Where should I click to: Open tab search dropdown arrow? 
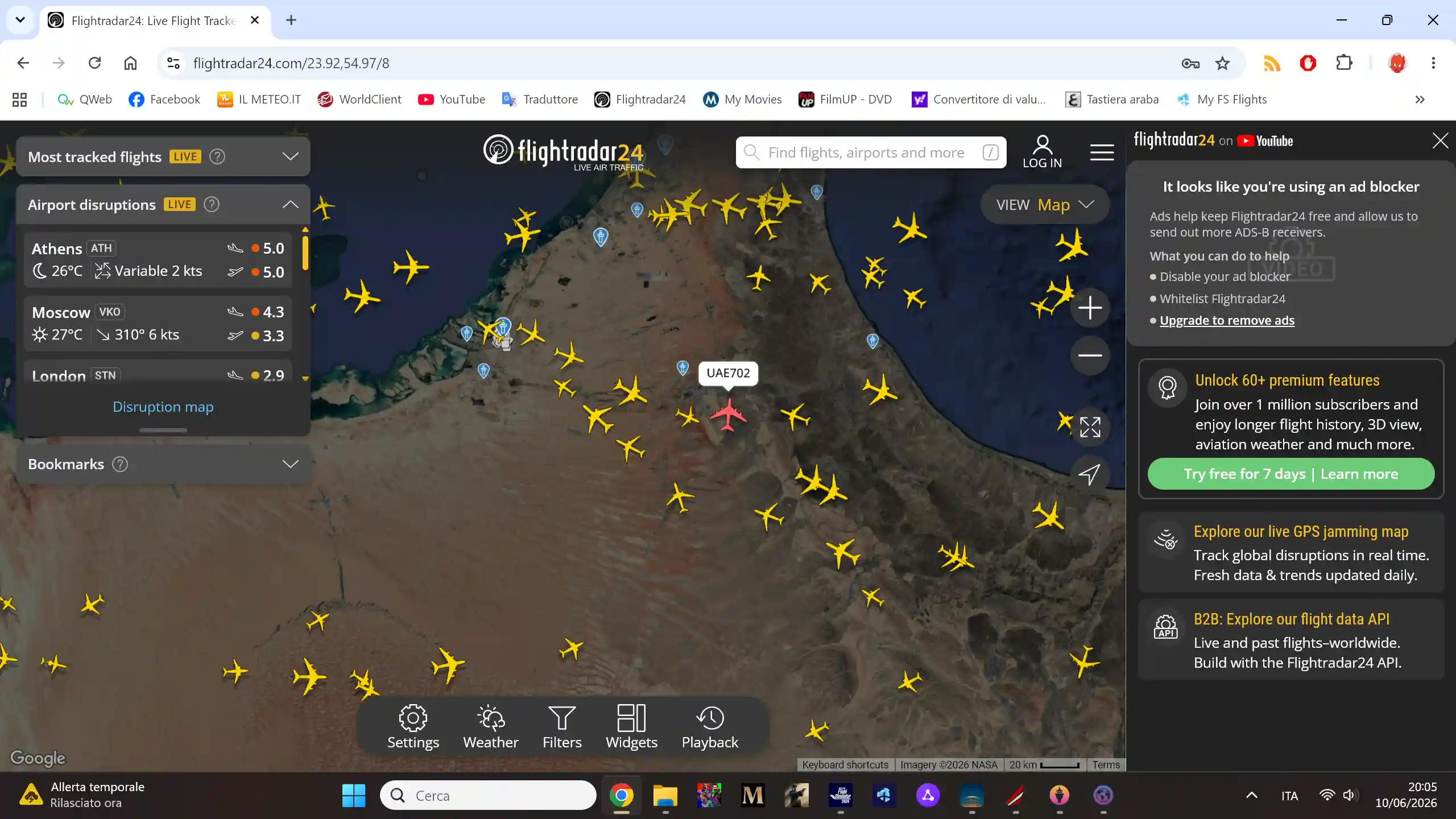tap(20, 20)
